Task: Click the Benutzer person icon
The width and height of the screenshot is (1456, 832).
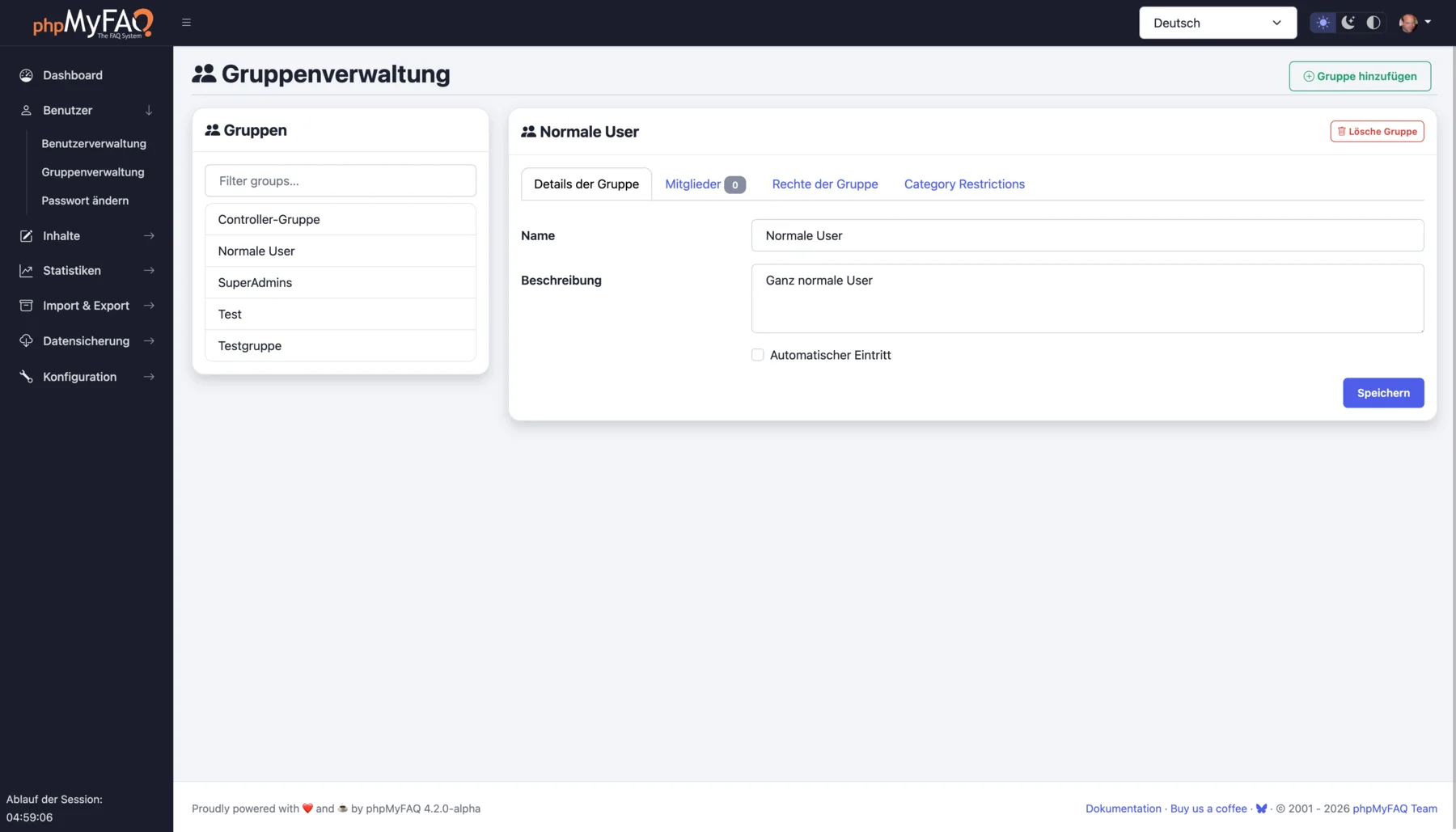Action: coord(26,110)
